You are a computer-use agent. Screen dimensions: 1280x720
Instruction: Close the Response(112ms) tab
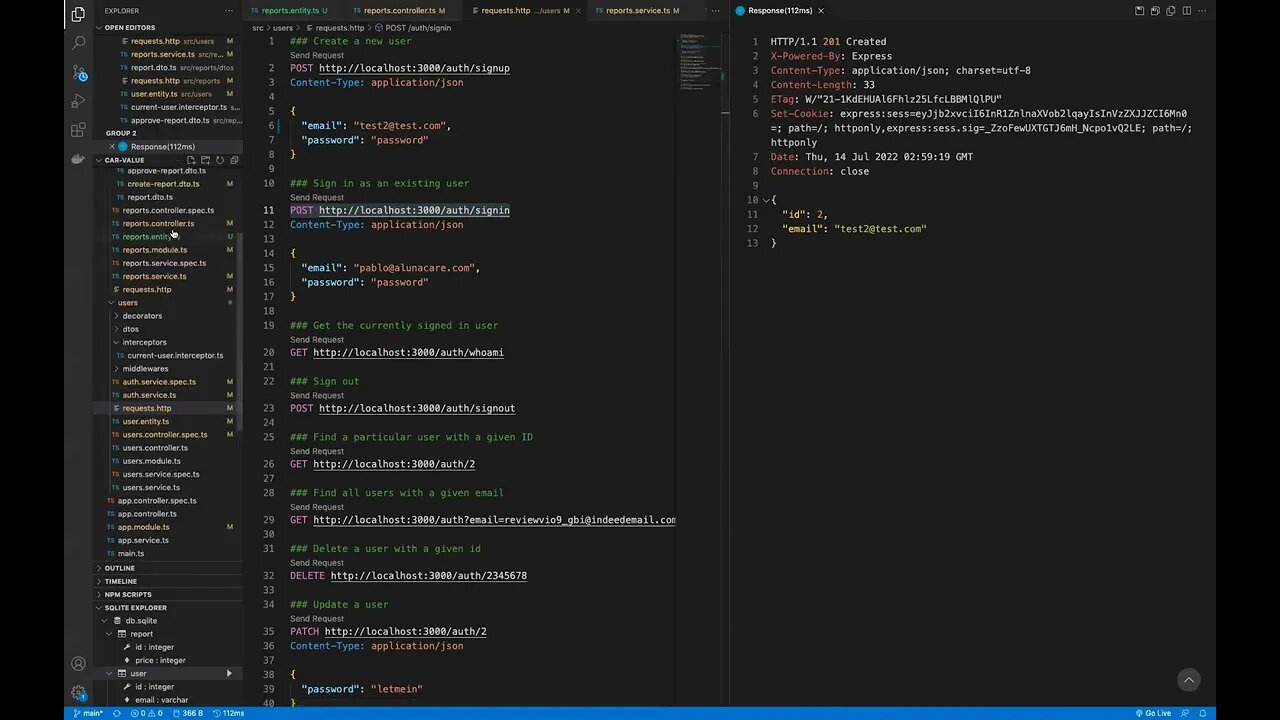(x=821, y=11)
